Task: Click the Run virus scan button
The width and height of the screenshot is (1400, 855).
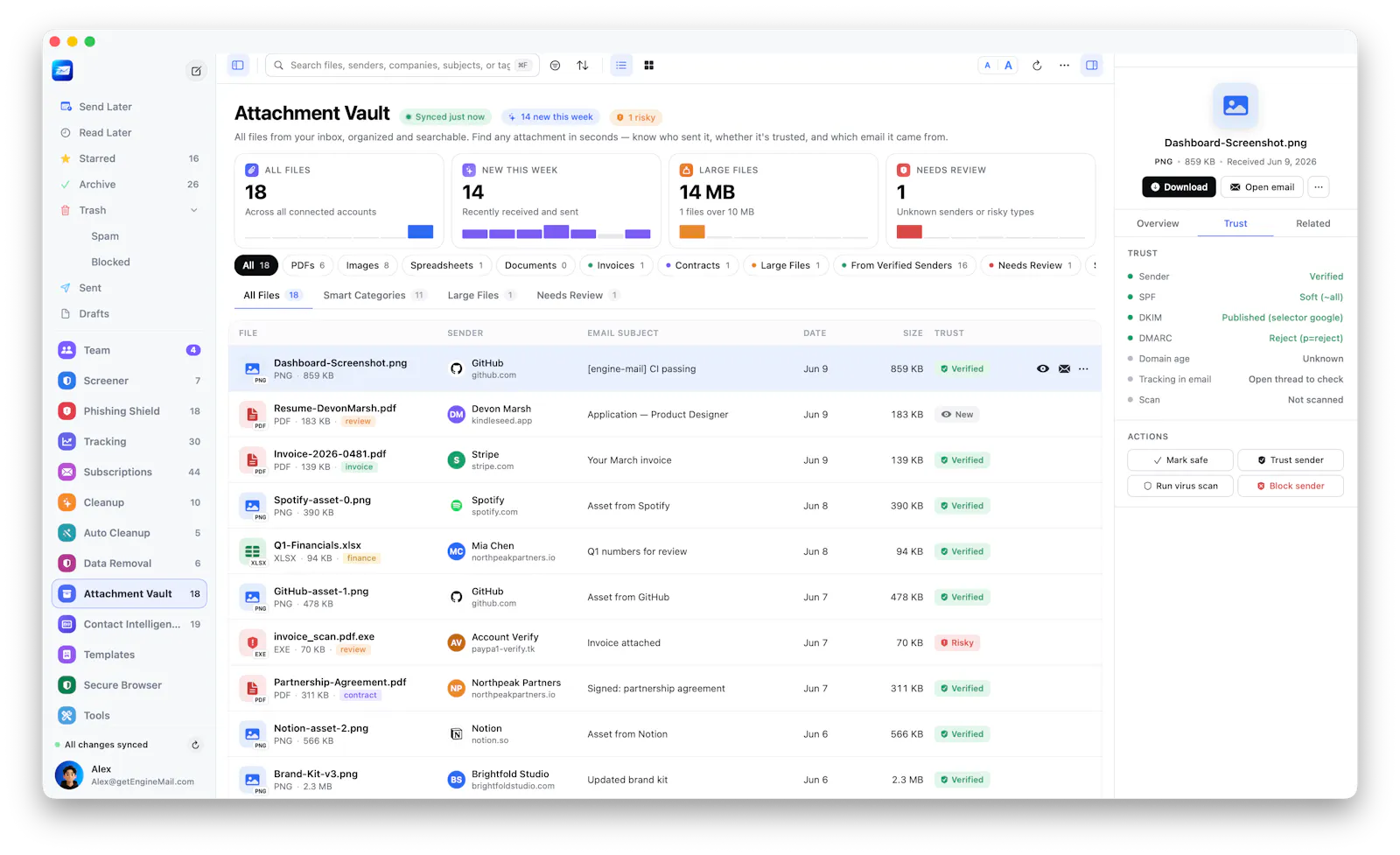Action: point(1180,487)
